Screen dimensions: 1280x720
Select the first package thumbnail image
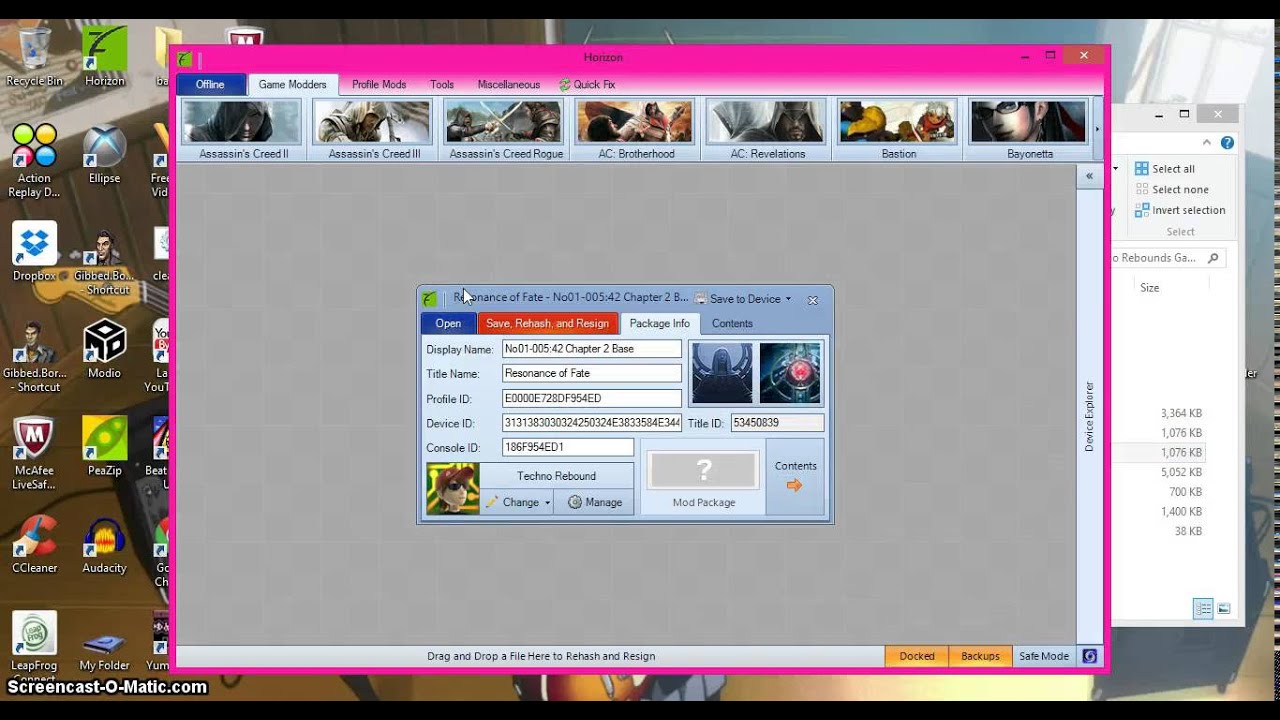(722, 373)
